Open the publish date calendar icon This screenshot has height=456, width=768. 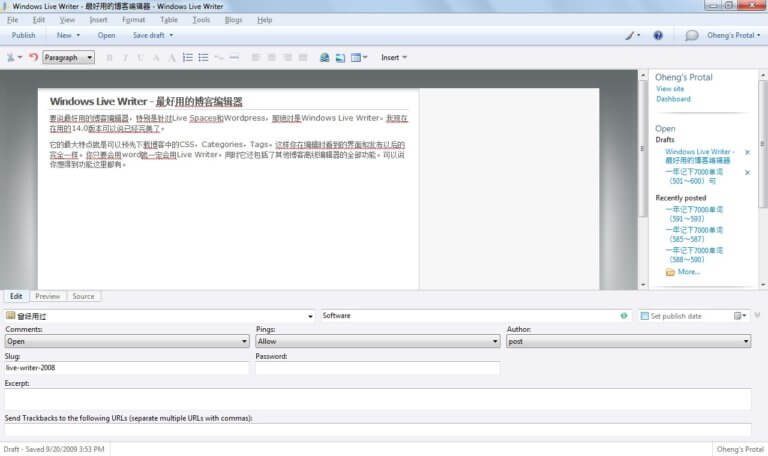click(739, 316)
